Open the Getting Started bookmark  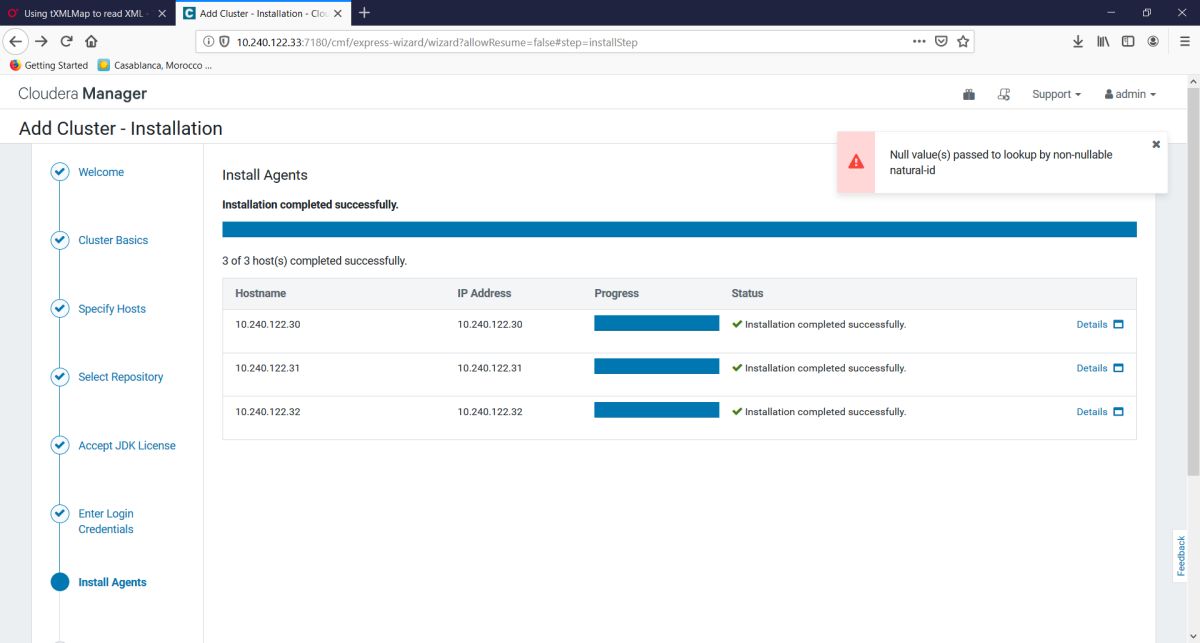(x=49, y=65)
